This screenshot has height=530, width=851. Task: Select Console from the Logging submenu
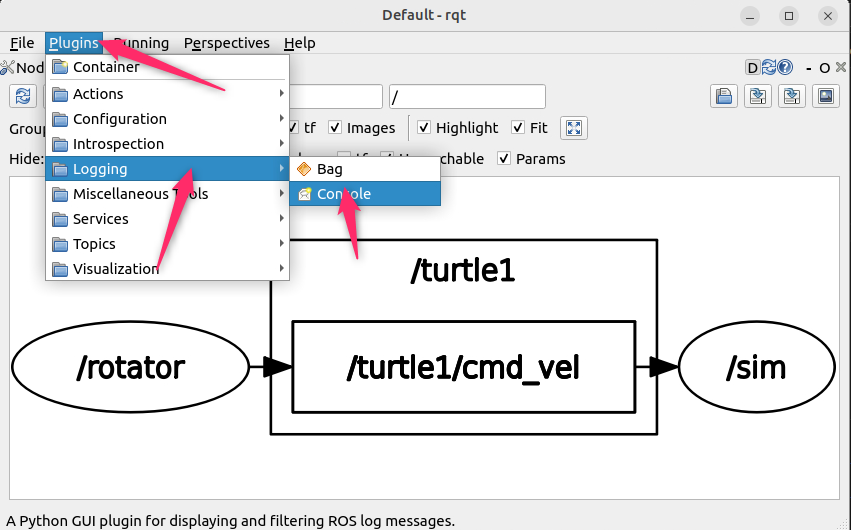pyautogui.click(x=344, y=194)
